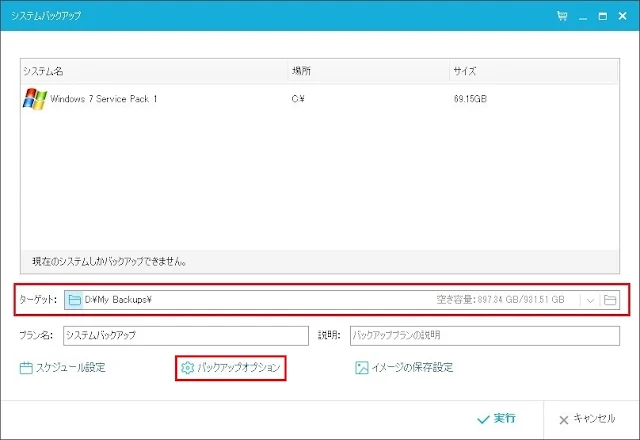Open イメージの保存設定 link

(404, 368)
